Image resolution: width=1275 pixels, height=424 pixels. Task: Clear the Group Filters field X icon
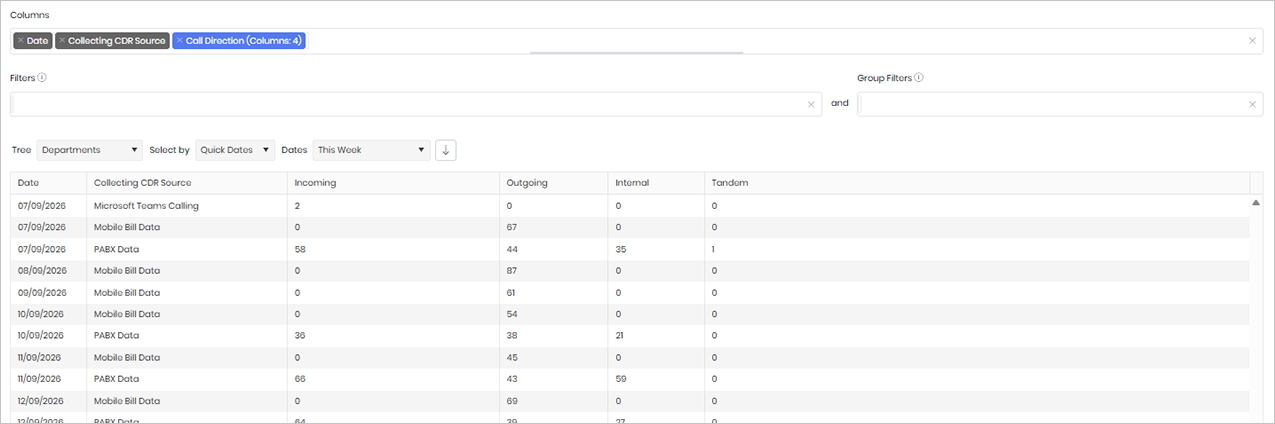coord(1252,104)
